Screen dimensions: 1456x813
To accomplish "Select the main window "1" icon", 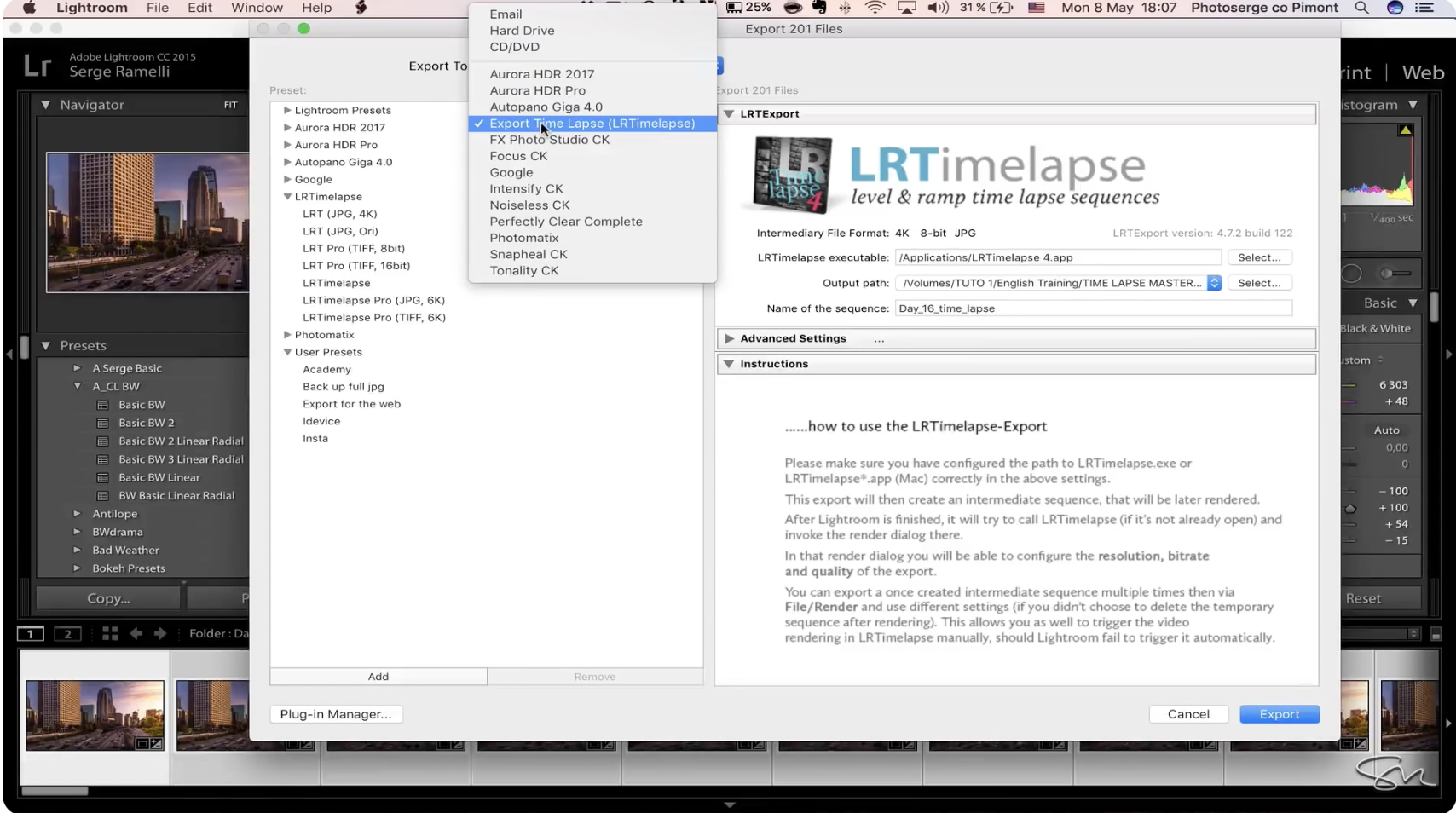I will click(31, 634).
